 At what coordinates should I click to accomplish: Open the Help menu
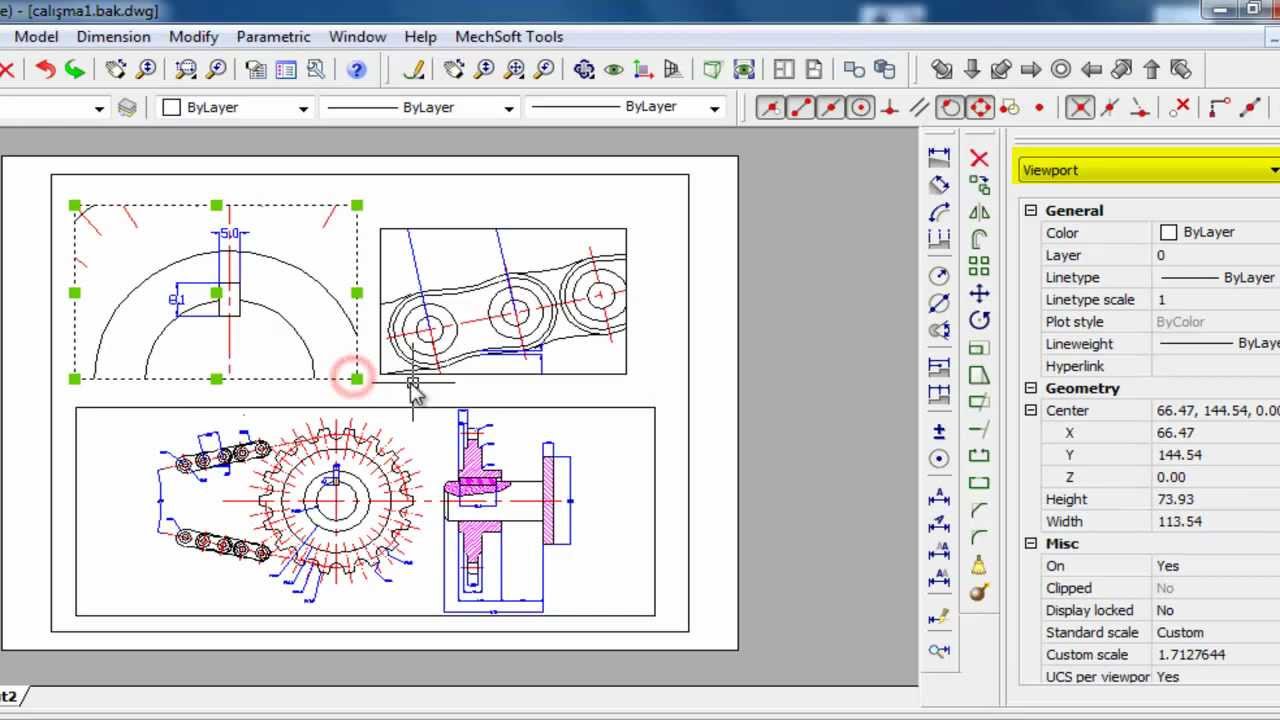(x=420, y=37)
